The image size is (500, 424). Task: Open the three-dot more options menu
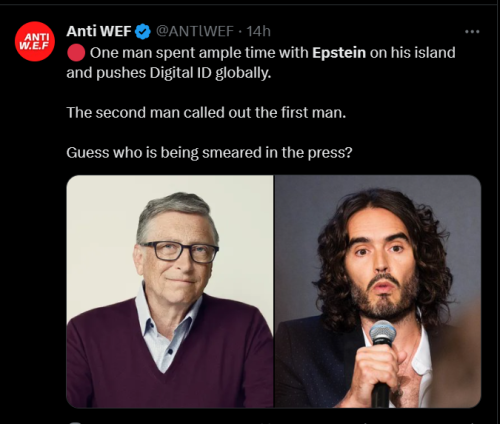(x=472, y=32)
